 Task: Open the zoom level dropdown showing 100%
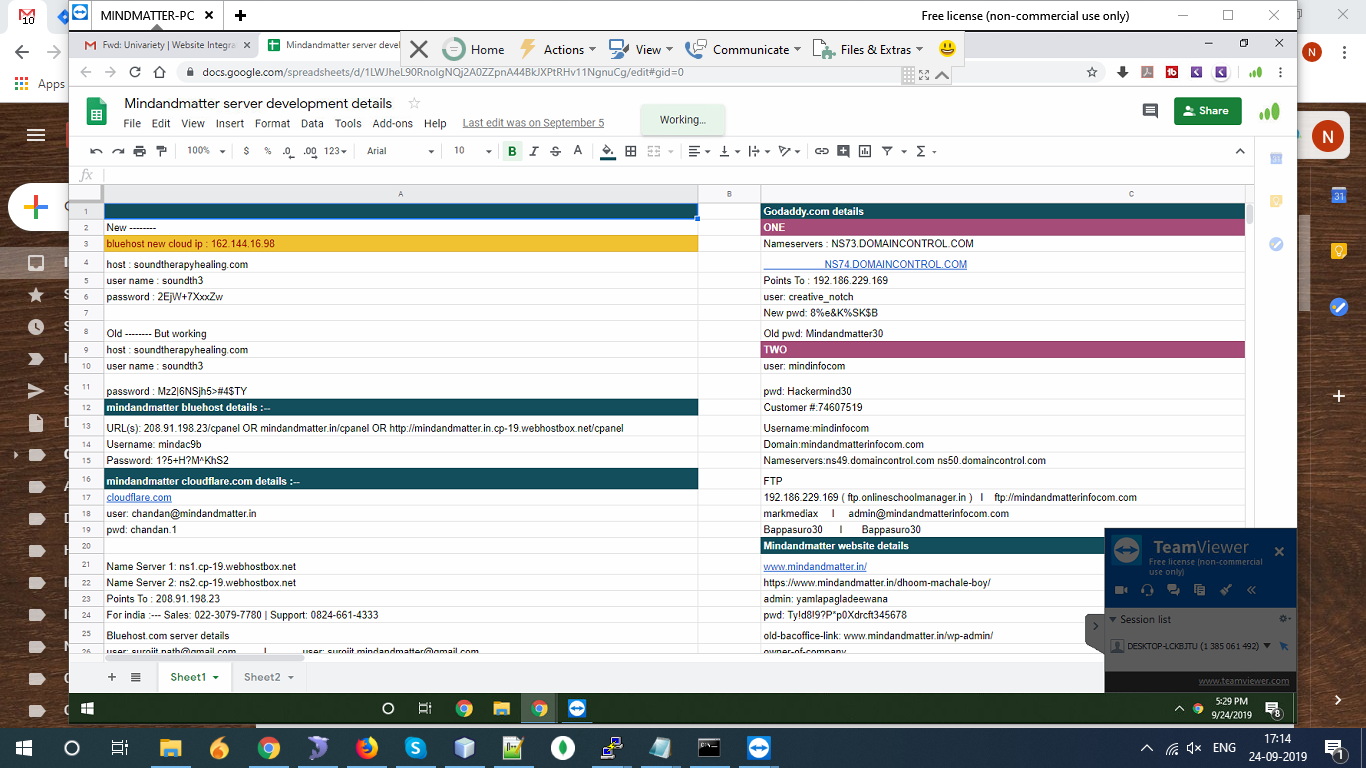[x=205, y=151]
